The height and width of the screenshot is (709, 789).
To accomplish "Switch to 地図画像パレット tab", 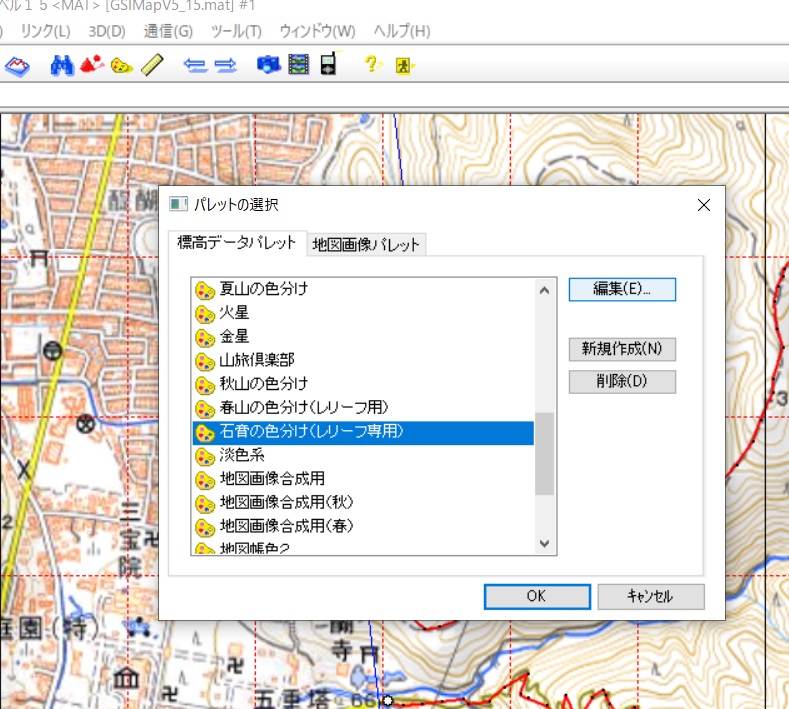I will (x=366, y=245).
